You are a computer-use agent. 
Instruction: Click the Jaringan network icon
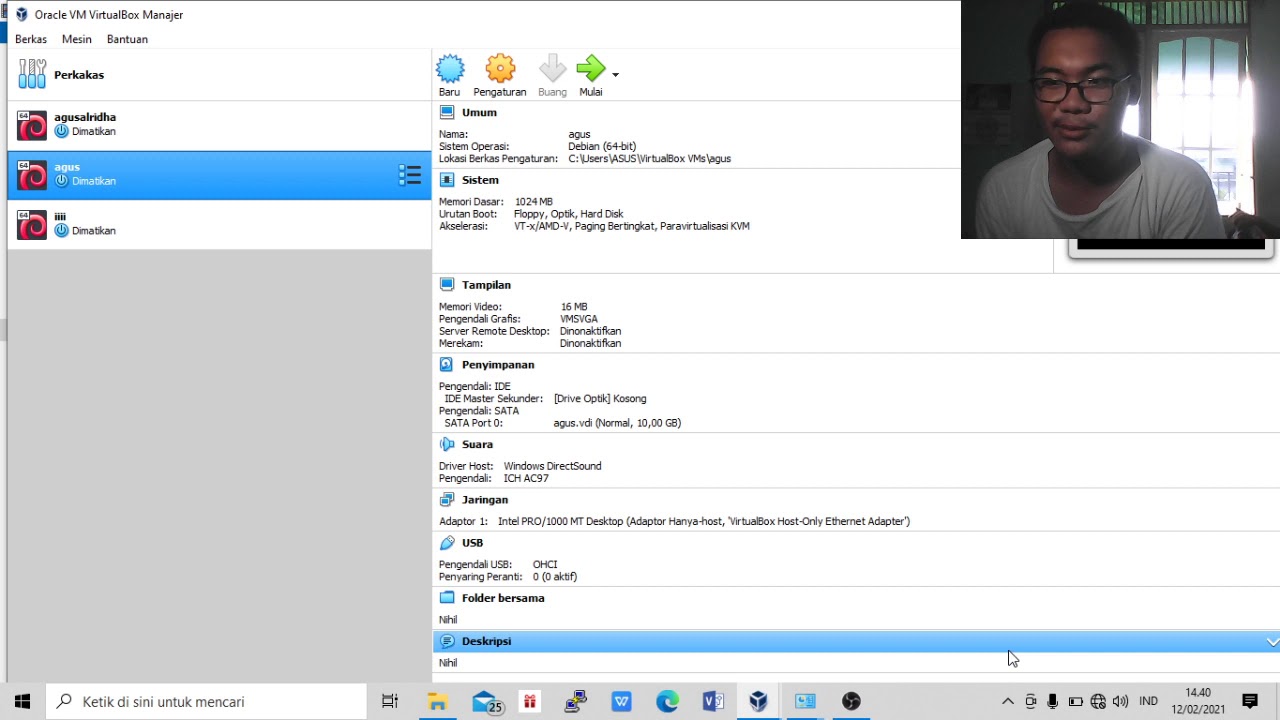[x=446, y=500]
